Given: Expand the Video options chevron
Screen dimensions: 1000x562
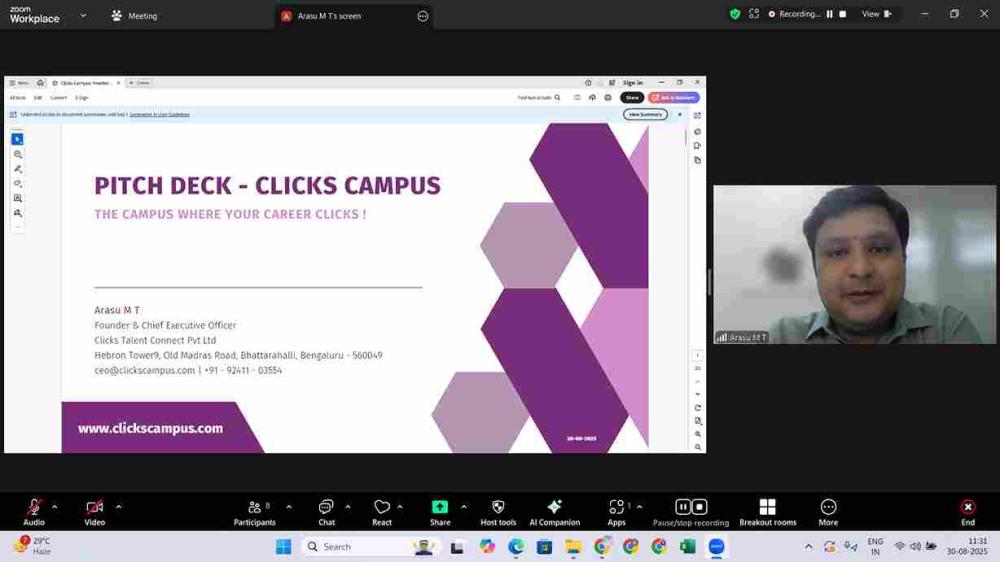Looking at the screenshot, I should (118, 507).
